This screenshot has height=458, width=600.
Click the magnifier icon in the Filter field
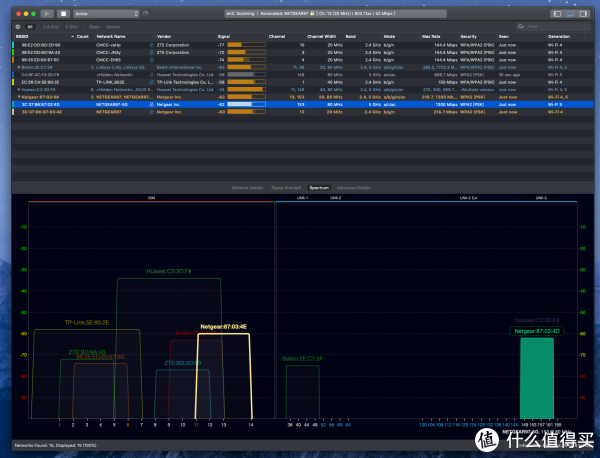[521, 26]
